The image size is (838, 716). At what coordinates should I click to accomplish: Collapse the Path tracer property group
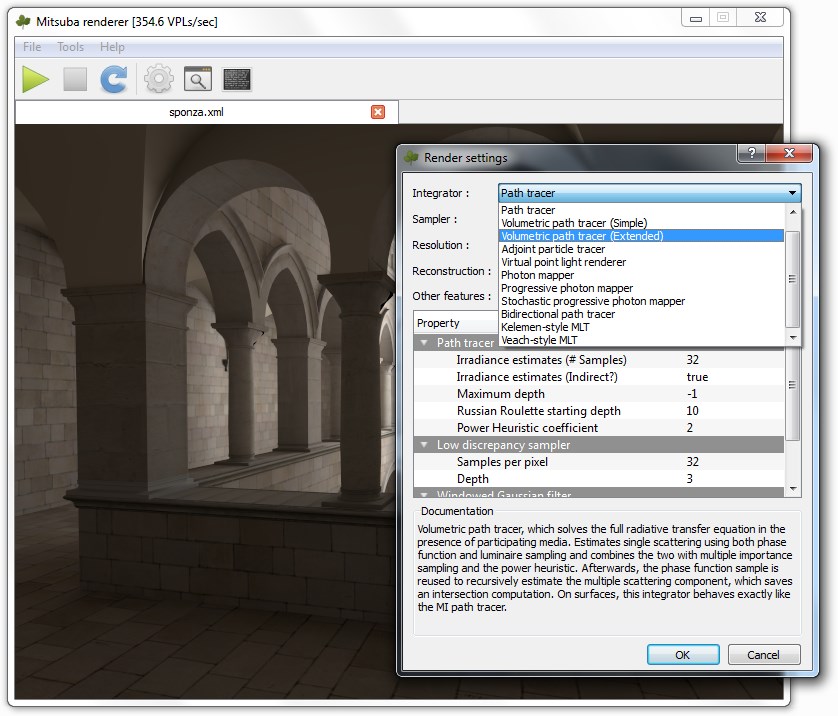[424, 343]
